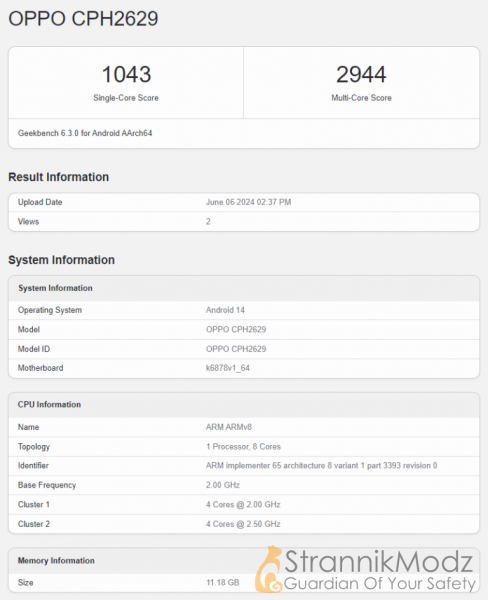The height and width of the screenshot is (600, 488).
Task: Click the OPPO CPH2629 page title
Action: click(83, 19)
